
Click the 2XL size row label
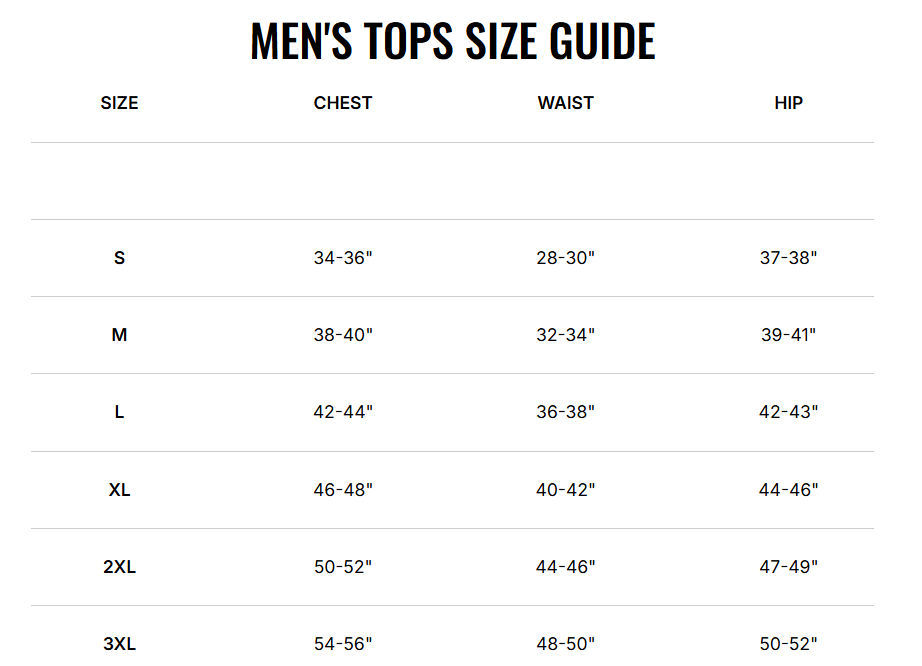119,567
